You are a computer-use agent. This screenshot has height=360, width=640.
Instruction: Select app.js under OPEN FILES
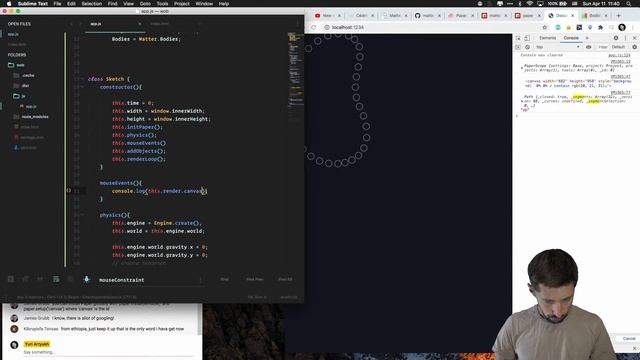(13, 34)
